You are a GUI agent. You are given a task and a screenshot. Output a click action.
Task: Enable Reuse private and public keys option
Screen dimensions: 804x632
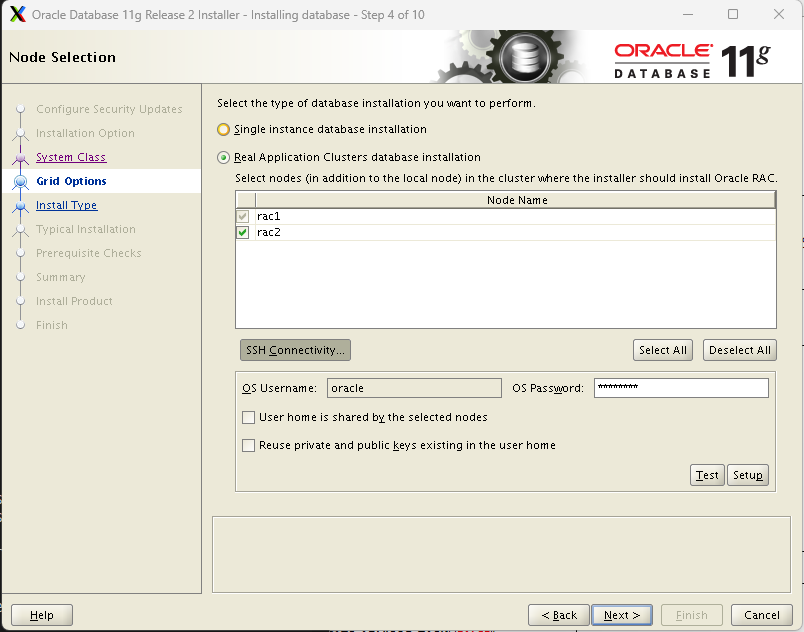coord(249,445)
